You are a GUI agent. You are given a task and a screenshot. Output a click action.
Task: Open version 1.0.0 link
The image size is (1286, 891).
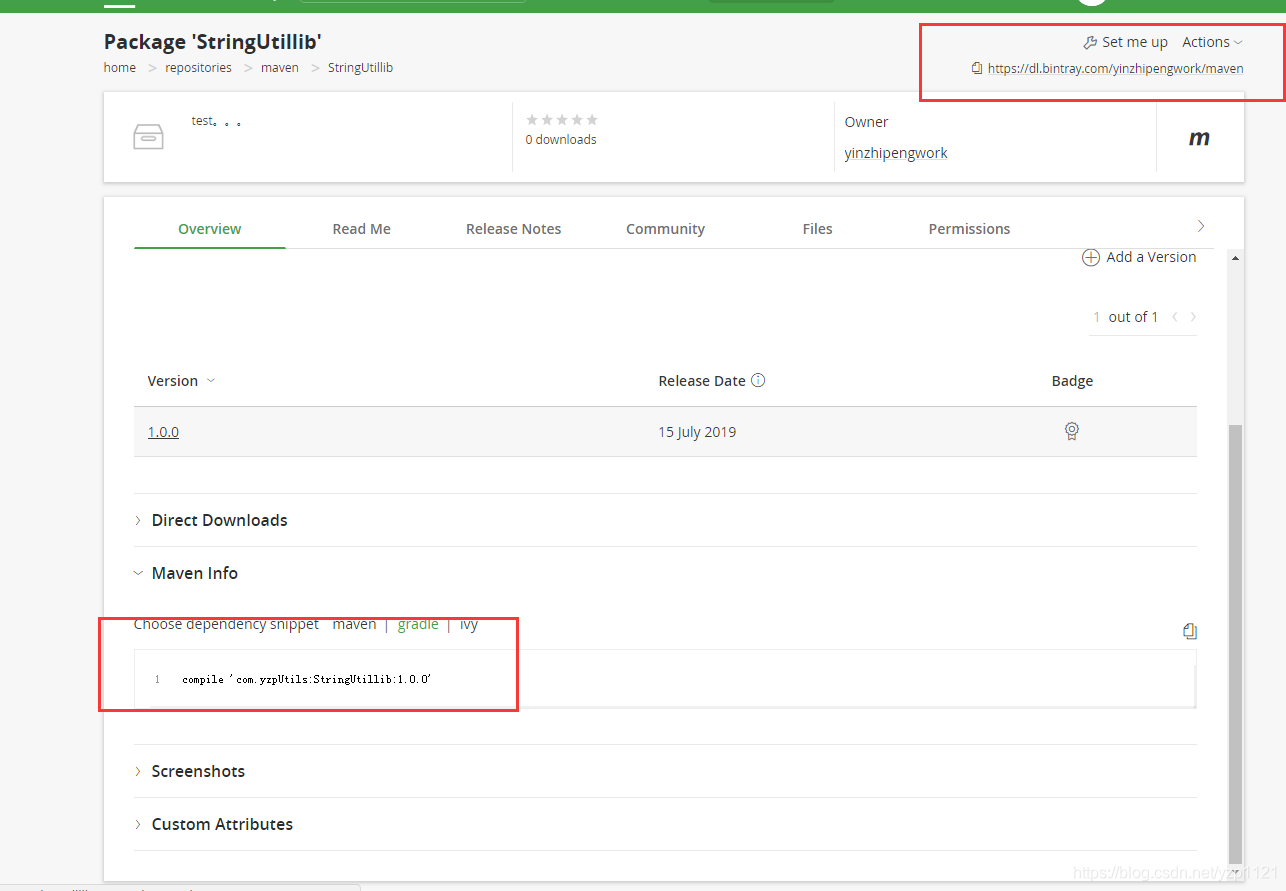click(x=163, y=432)
